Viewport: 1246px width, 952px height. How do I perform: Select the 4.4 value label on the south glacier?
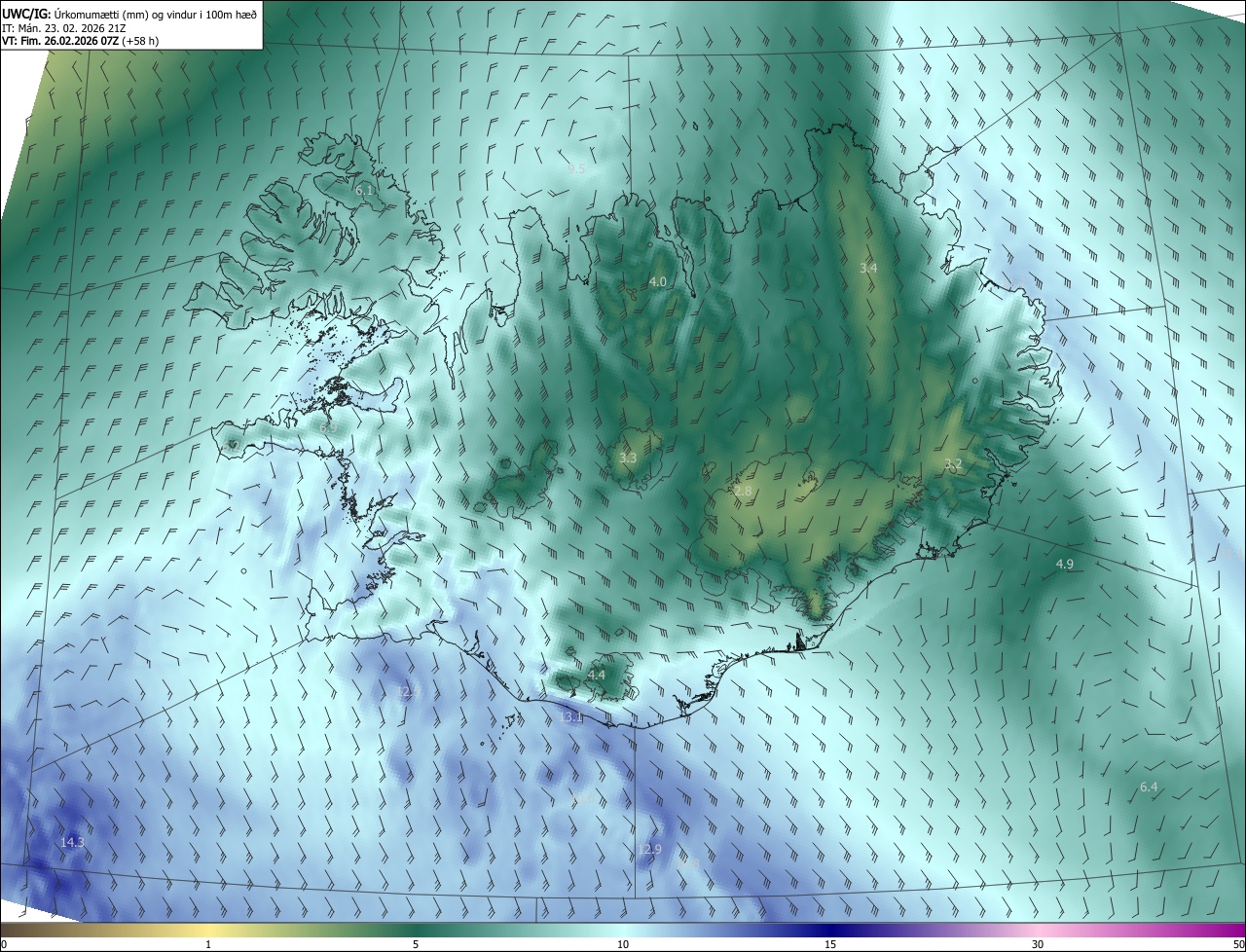pyautogui.click(x=596, y=676)
